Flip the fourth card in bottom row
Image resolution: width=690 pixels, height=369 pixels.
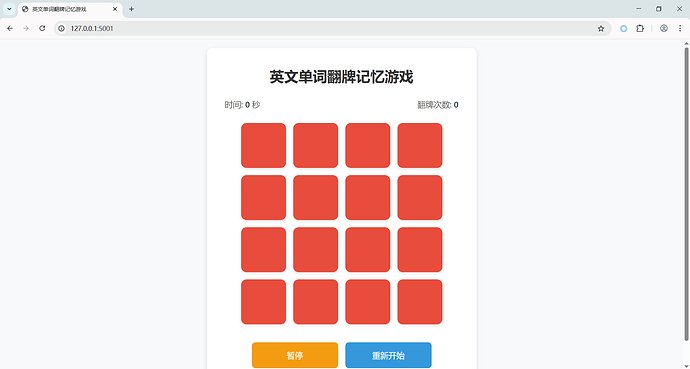[x=420, y=302]
